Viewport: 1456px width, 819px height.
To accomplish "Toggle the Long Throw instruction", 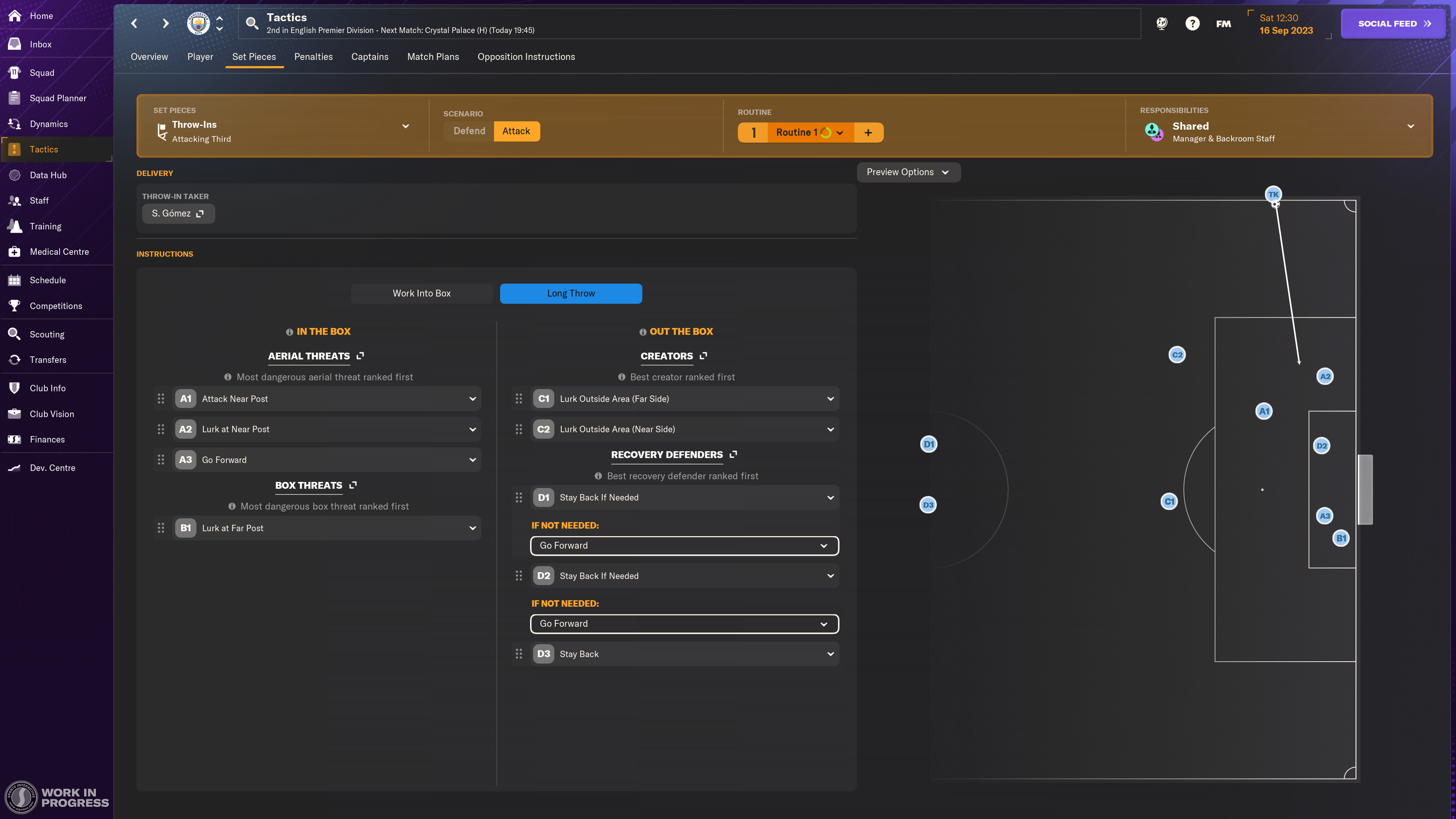I will coord(570,293).
